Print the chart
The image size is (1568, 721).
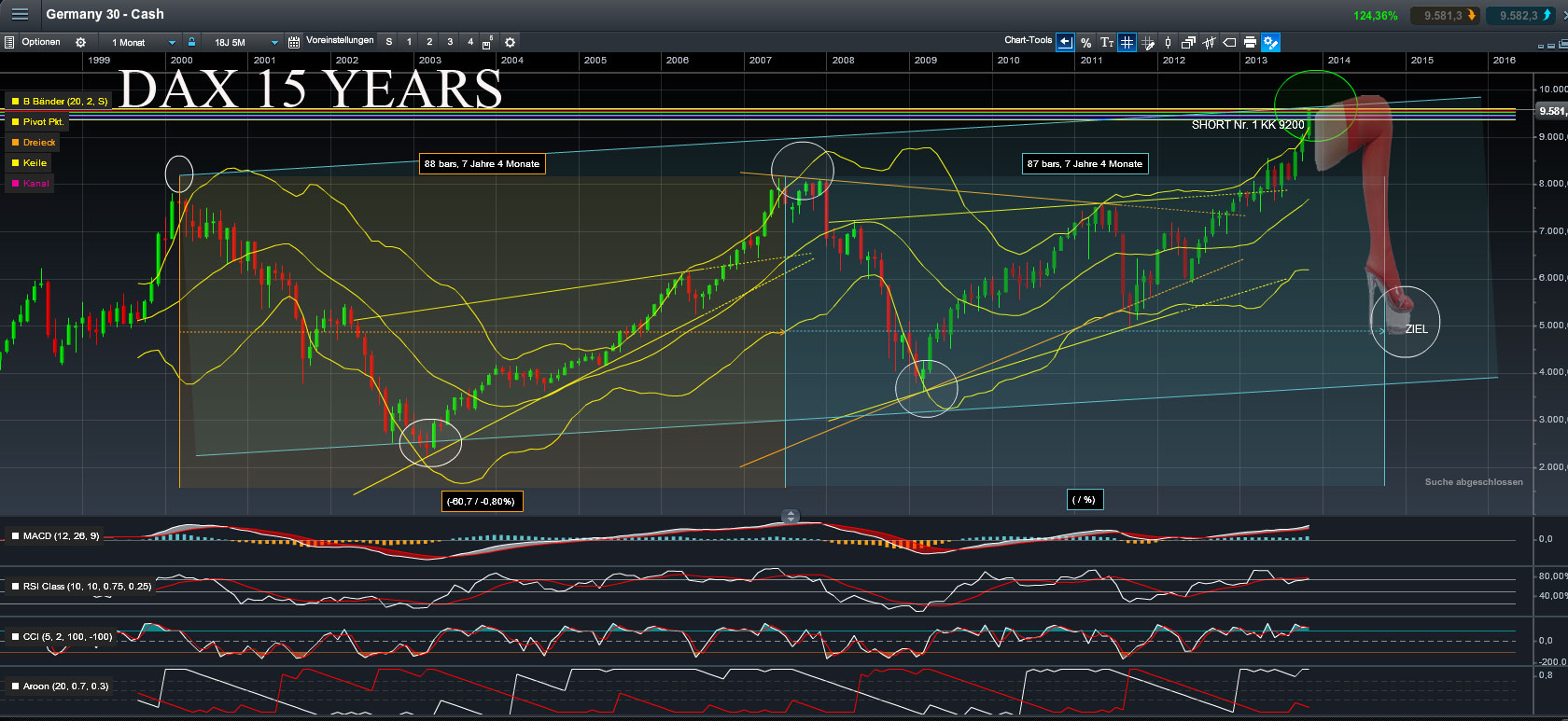[x=1250, y=42]
